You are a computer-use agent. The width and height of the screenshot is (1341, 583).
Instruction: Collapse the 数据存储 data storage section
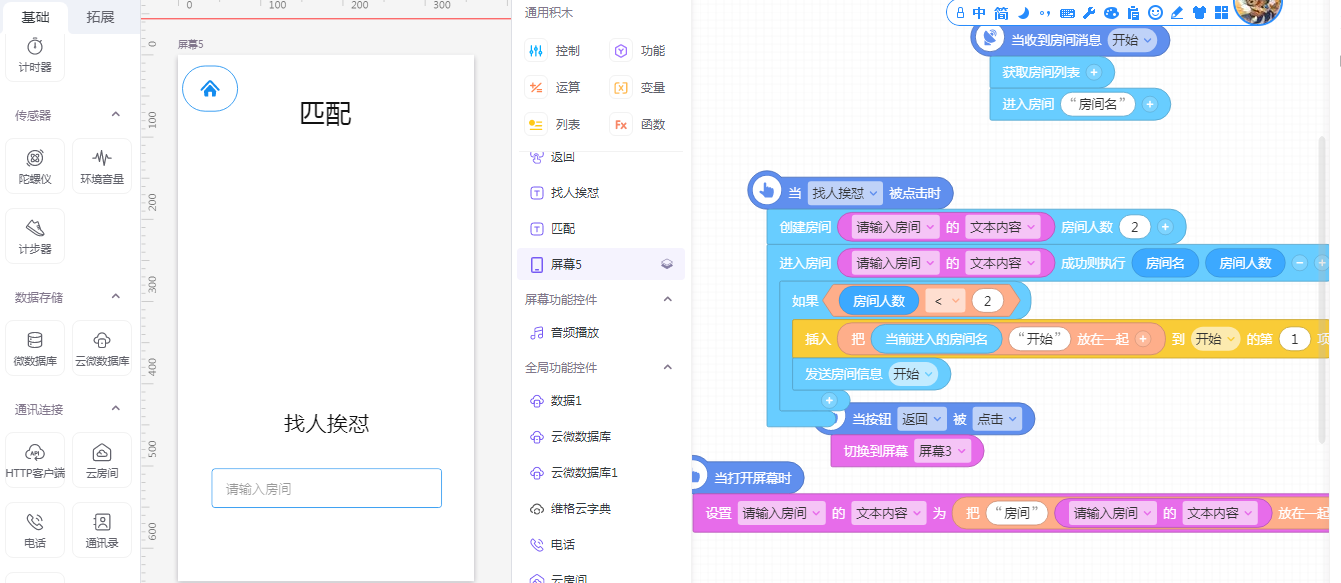click(x=115, y=297)
